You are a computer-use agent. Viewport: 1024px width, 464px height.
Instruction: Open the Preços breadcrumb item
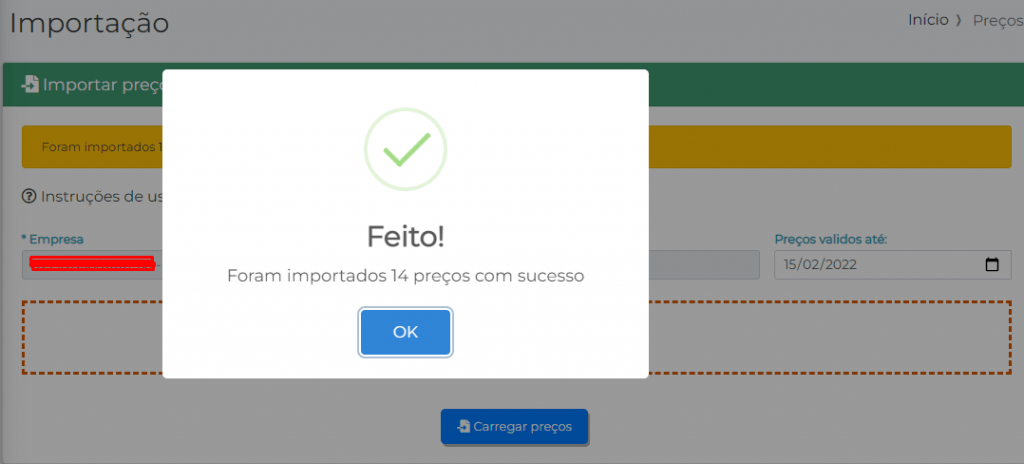pos(997,21)
